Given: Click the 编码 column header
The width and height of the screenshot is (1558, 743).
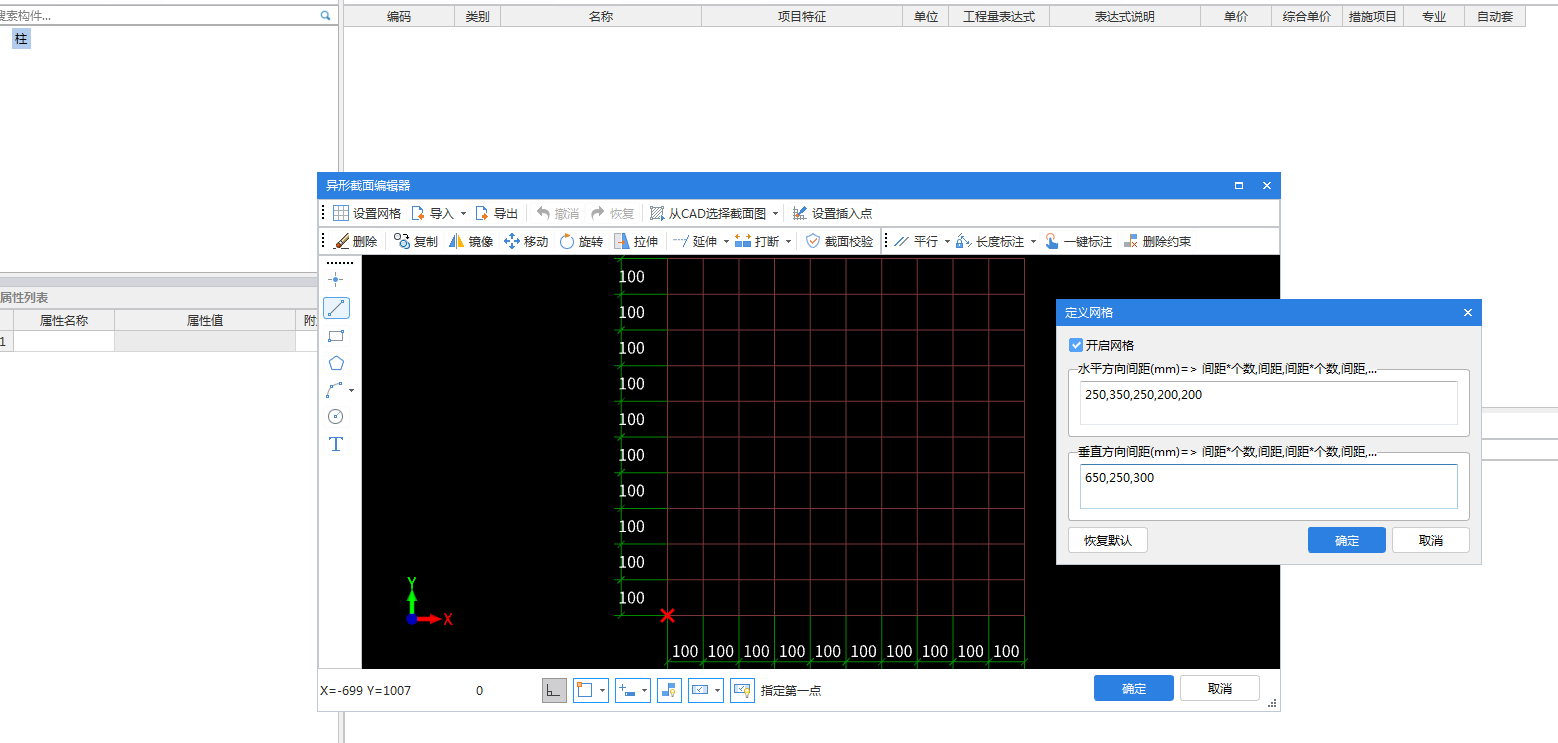Looking at the screenshot, I should coord(399,17).
